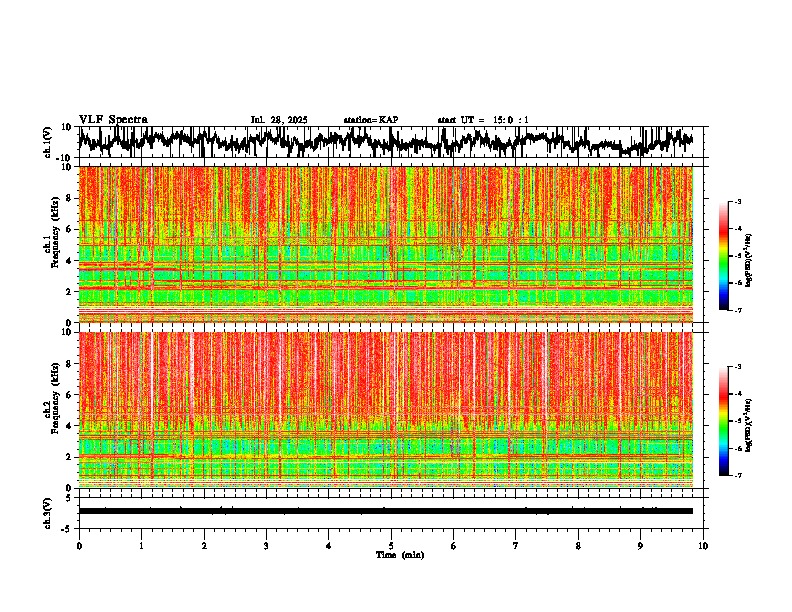This screenshot has width=792, height=612.
Task: Click the Time (min) axis label
Action: 400,555
